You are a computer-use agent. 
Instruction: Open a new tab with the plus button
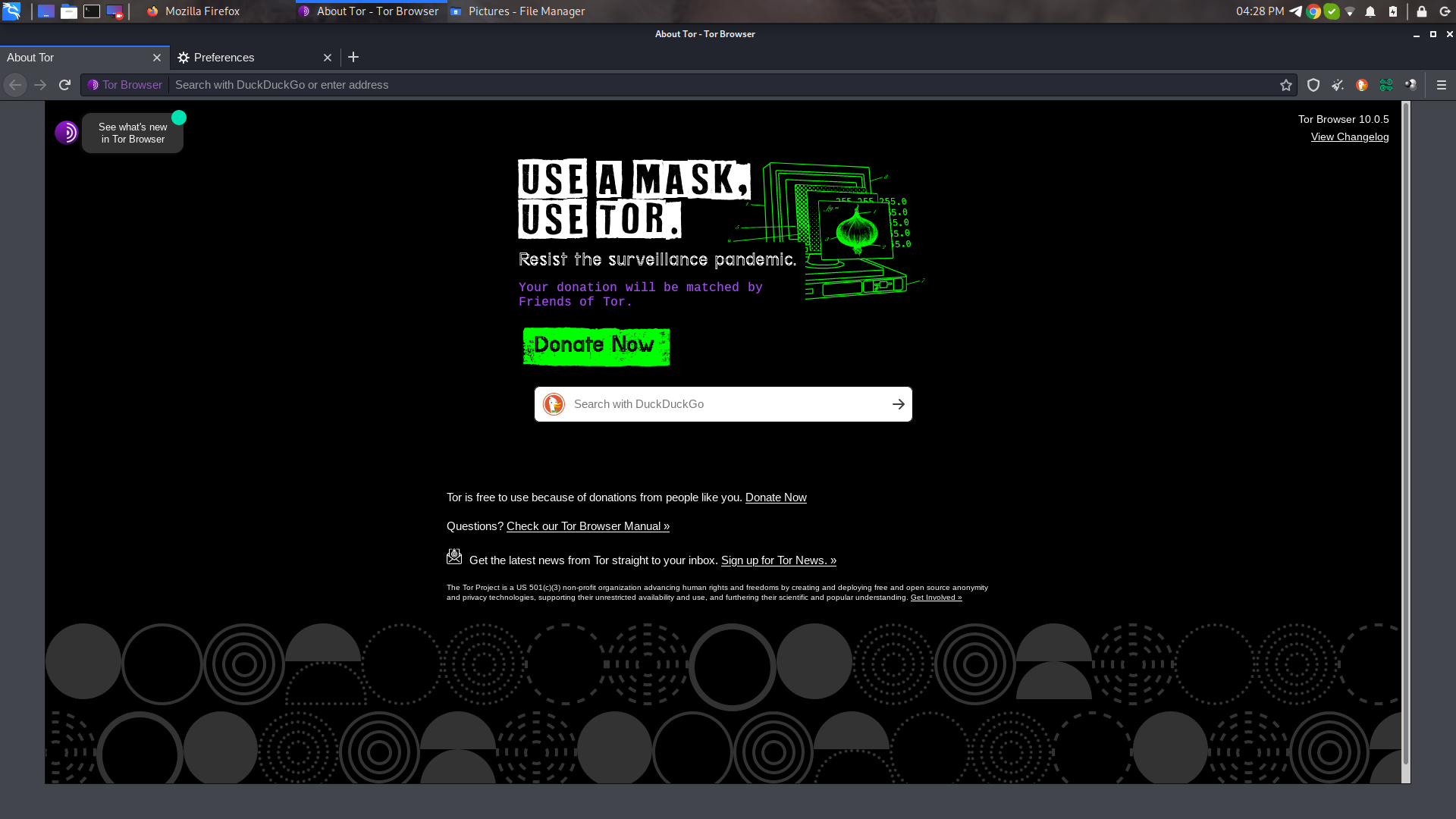353,58
